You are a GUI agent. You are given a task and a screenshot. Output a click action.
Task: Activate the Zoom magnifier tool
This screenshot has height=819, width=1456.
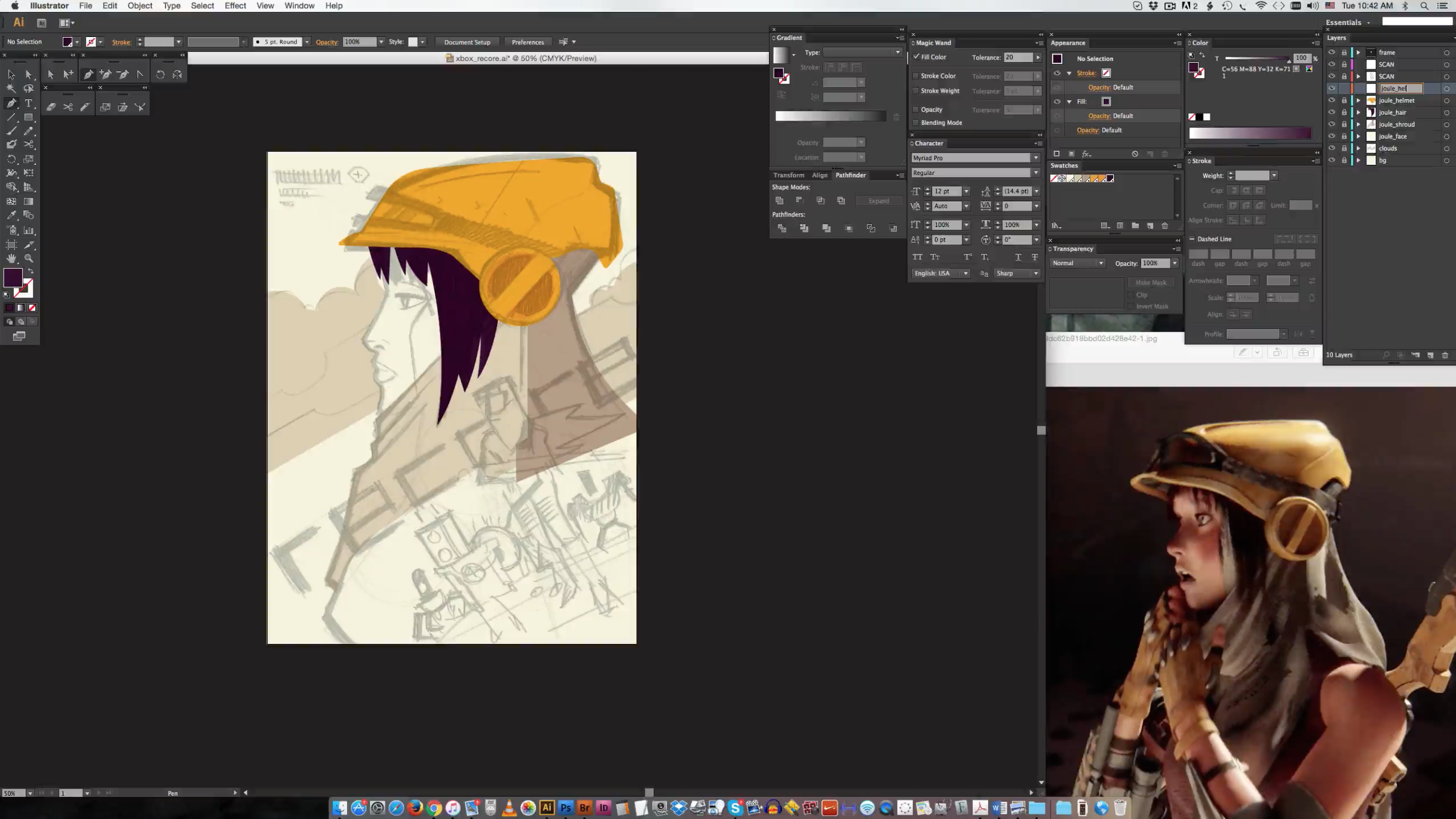tap(28, 259)
